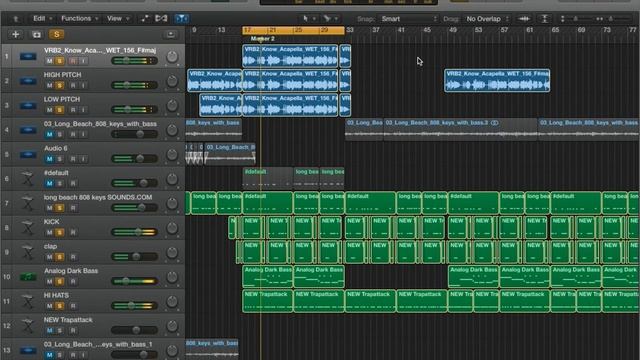Viewport: 640px width, 360px height.
Task: Open the Functions menu
Action: coord(79,19)
